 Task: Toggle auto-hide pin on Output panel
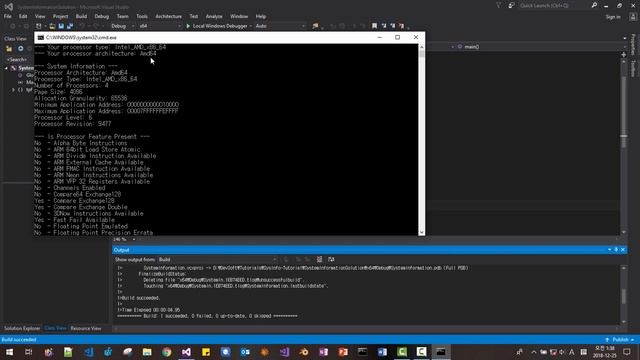pos(616,250)
